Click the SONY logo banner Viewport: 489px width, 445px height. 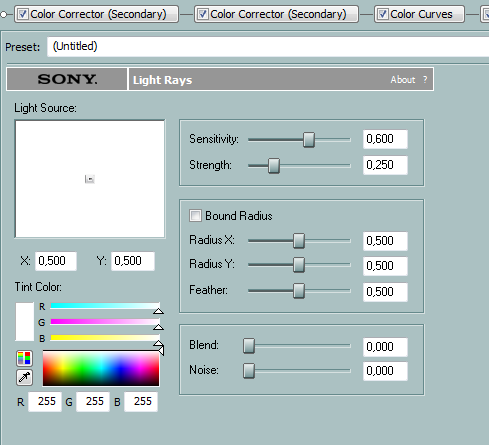67,79
